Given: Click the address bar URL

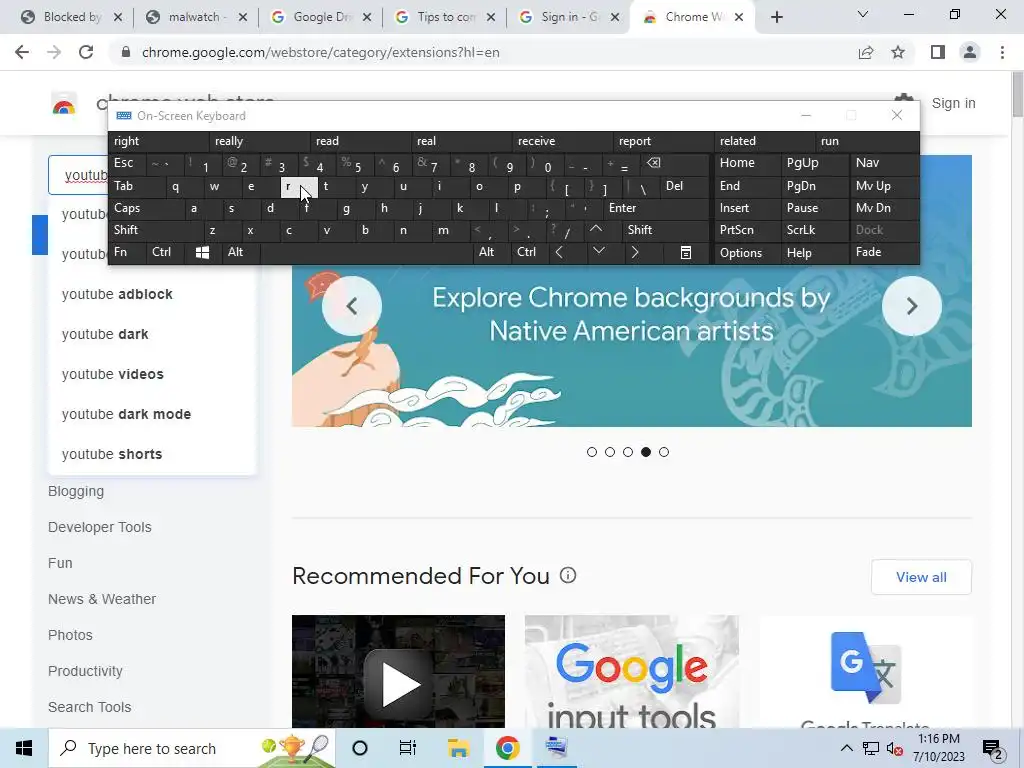Looking at the screenshot, I should [x=321, y=52].
